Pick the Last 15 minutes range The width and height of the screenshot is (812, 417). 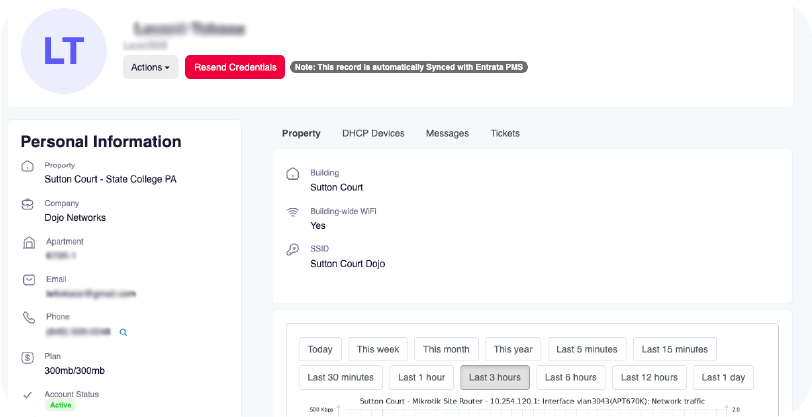pyautogui.click(x=675, y=349)
